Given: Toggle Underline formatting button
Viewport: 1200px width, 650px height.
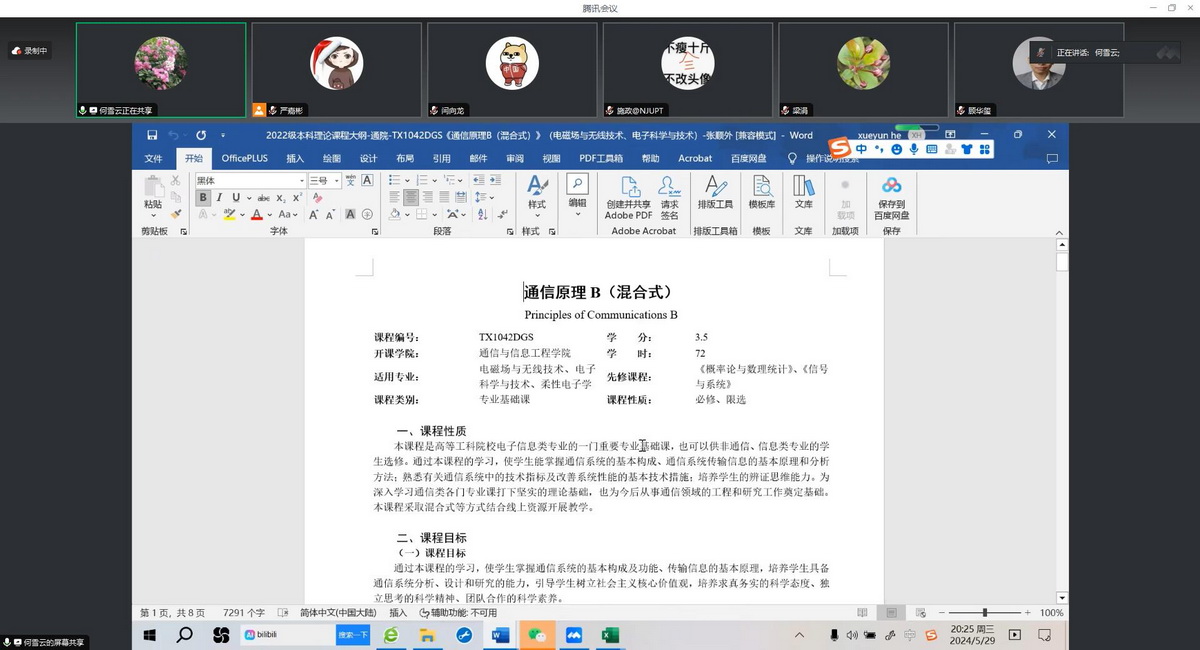Looking at the screenshot, I should click(236, 198).
